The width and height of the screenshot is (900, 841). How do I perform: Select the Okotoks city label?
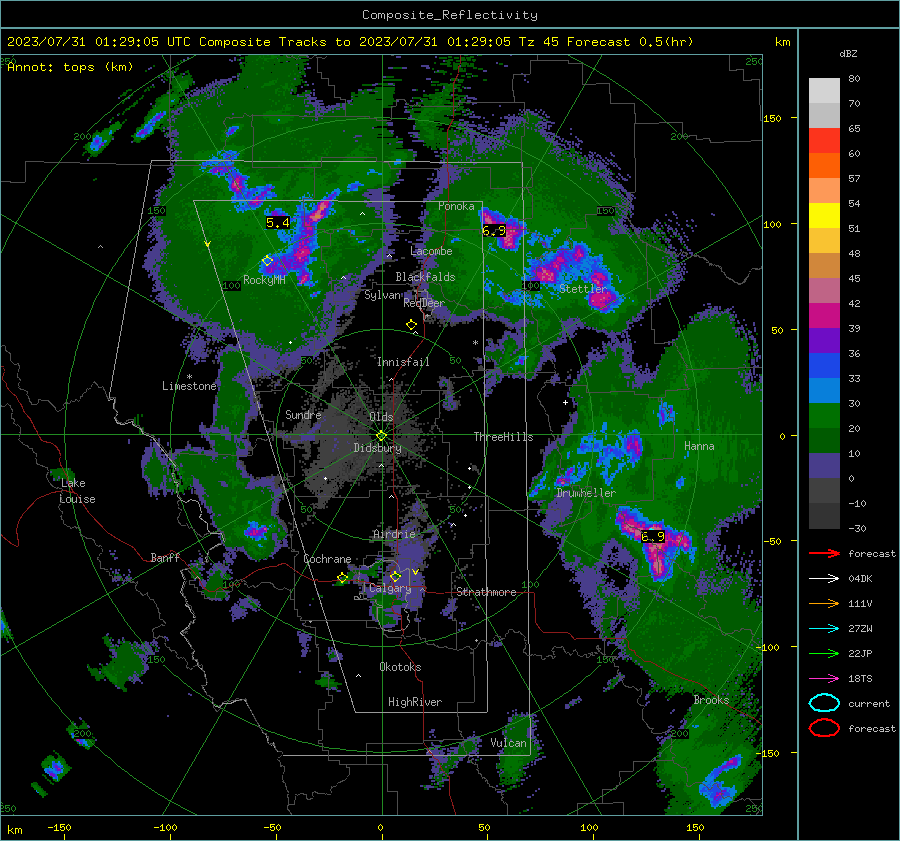(x=400, y=667)
